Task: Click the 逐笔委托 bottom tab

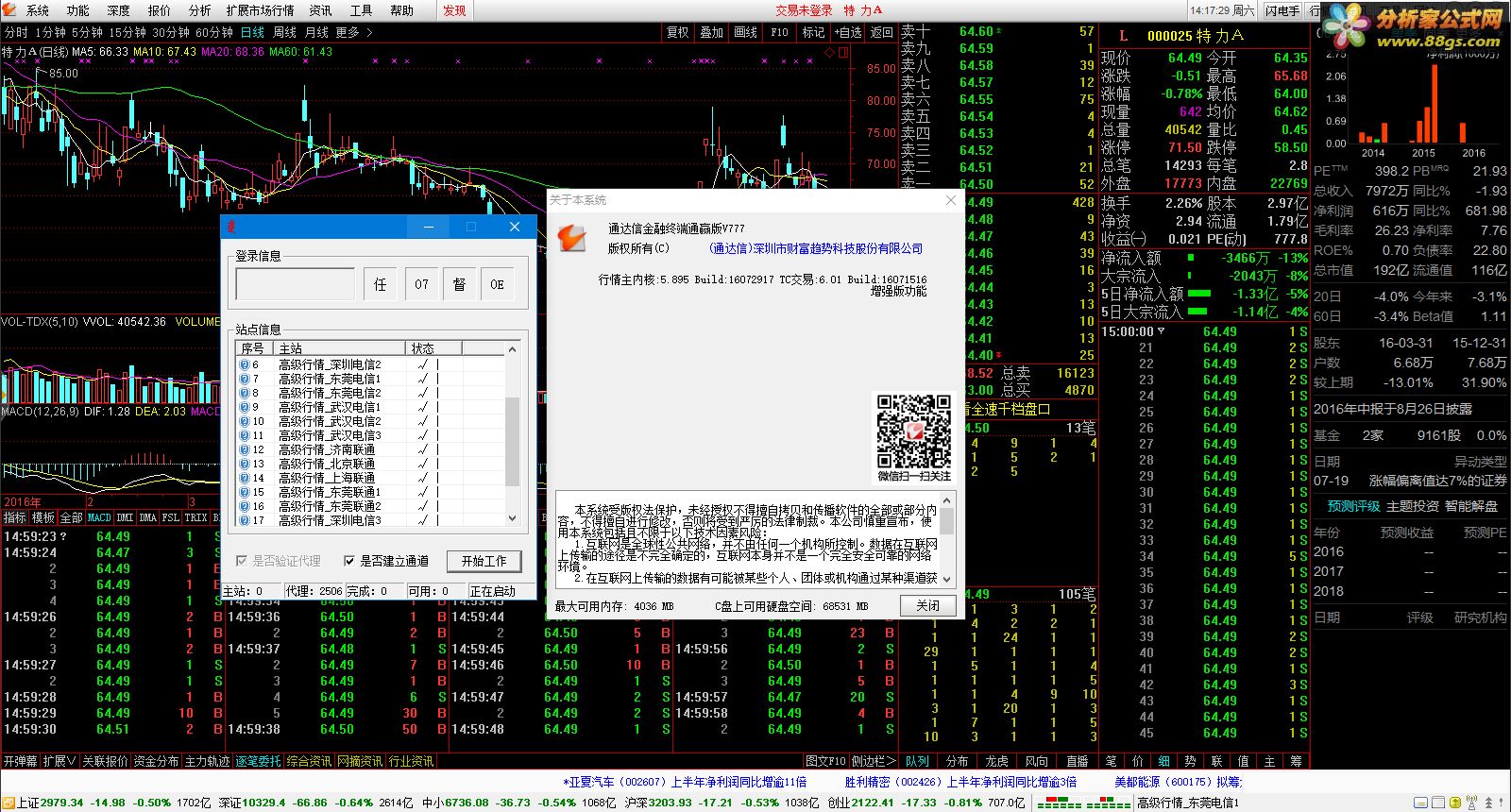Action: tap(258, 761)
